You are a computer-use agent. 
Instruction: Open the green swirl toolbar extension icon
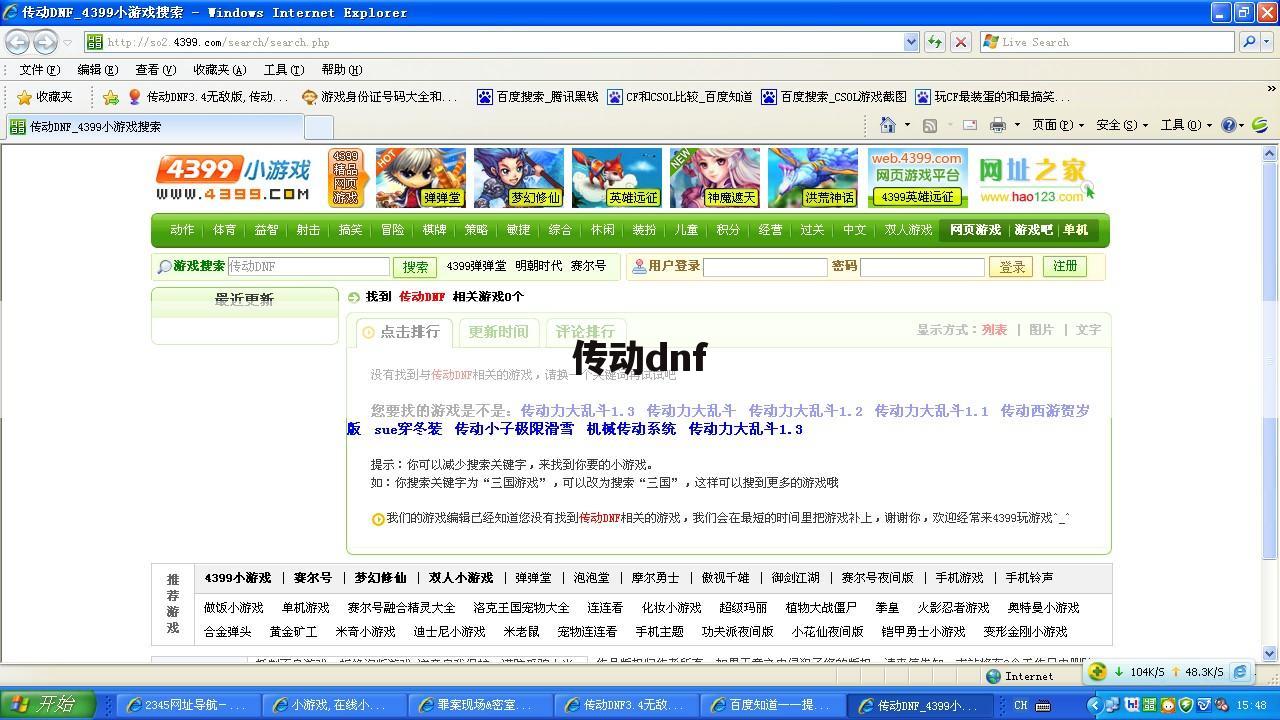pyautogui.click(x=1260, y=125)
